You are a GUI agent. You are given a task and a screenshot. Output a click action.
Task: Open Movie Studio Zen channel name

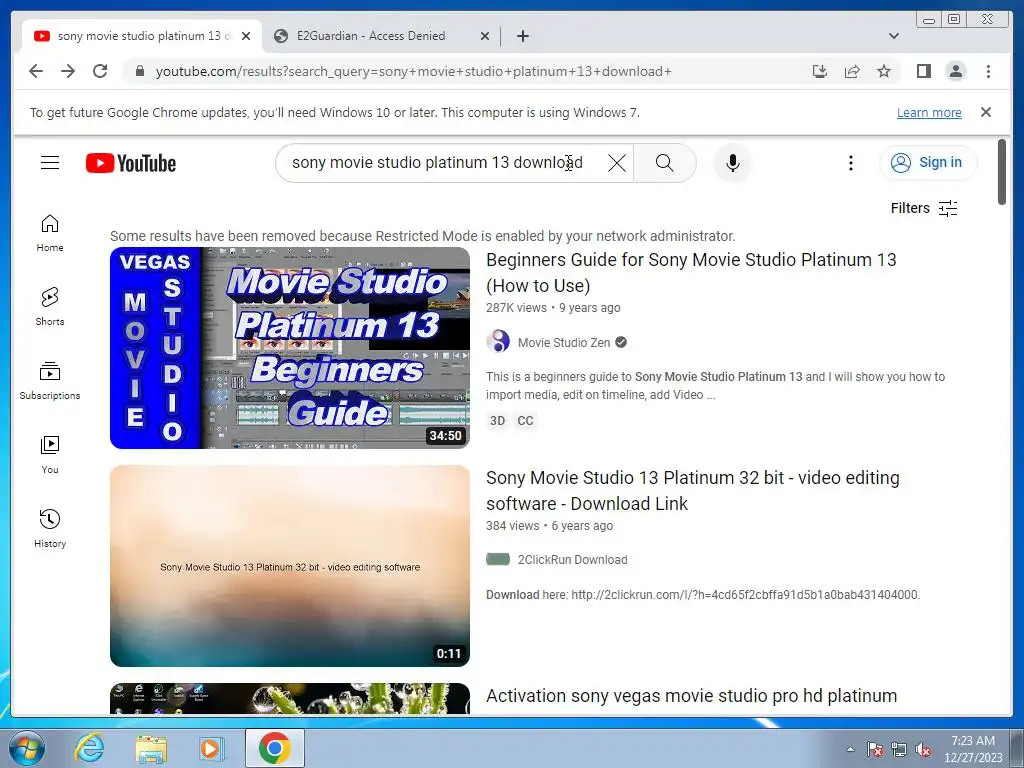pyautogui.click(x=564, y=342)
